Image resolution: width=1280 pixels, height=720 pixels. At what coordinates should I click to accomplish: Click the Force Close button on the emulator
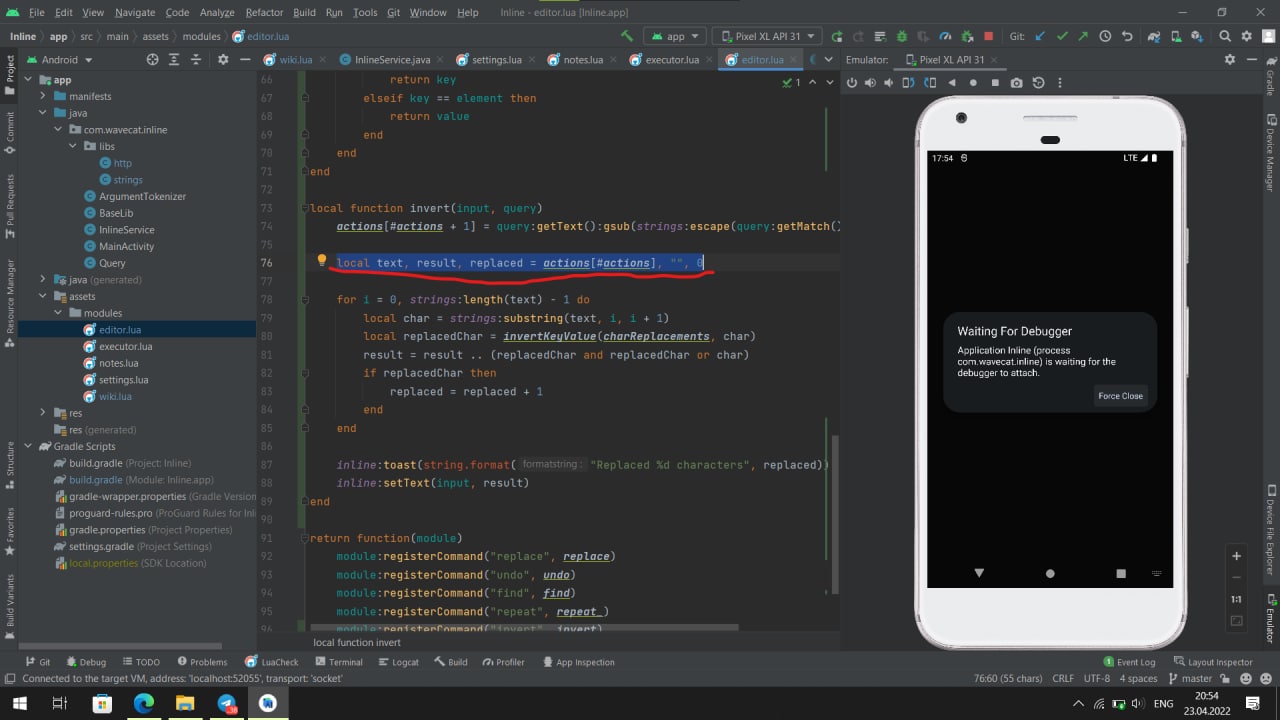1120,396
